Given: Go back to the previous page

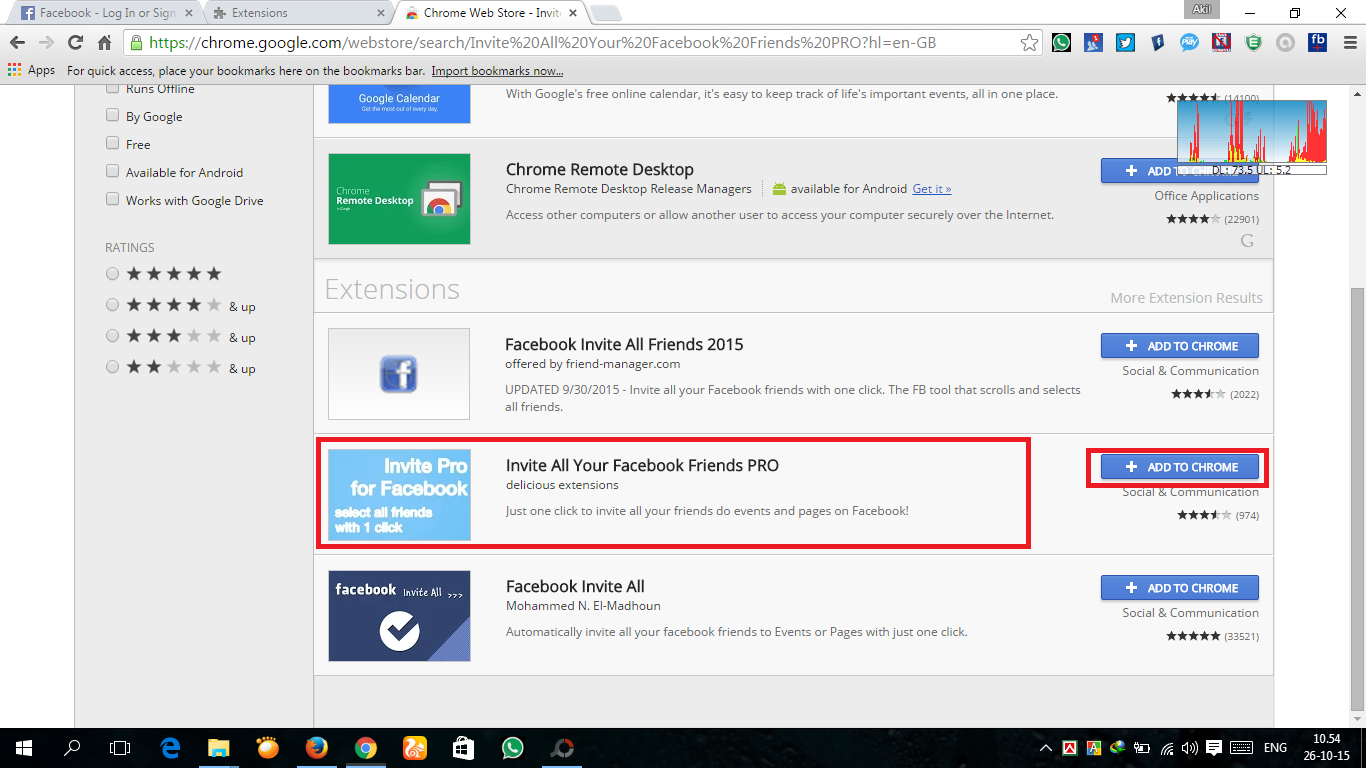Looking at the screenshot, I should pos(17,43).
